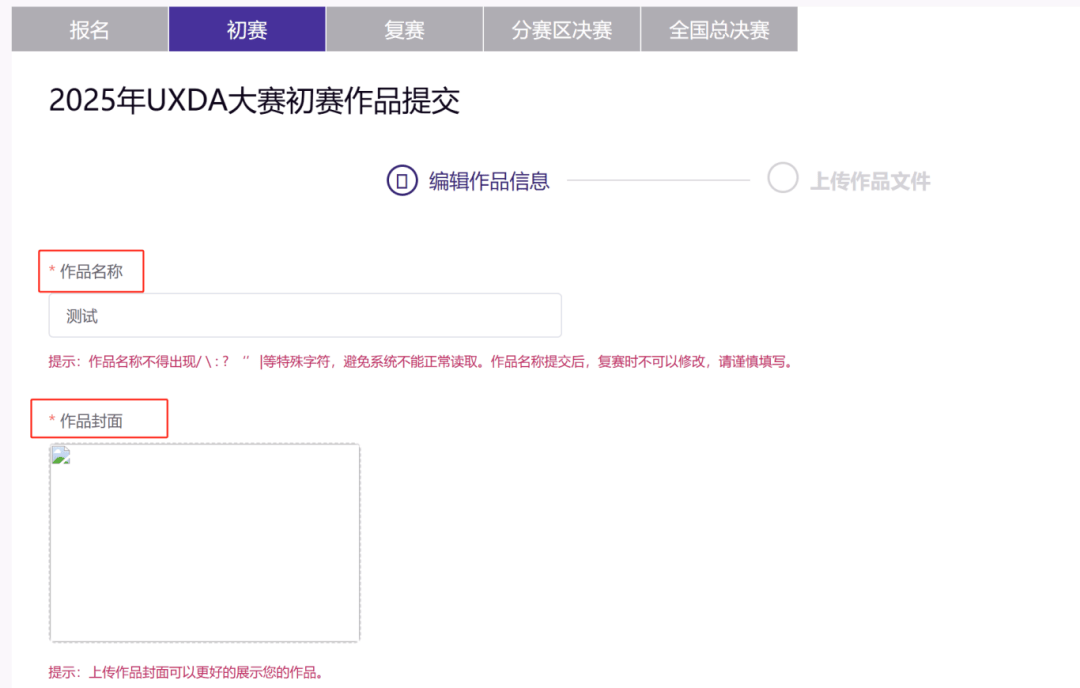Click the page title 2025年UXDA大赛初赛作品提交
Screen dimensions: 1080x688
(254, 101)
